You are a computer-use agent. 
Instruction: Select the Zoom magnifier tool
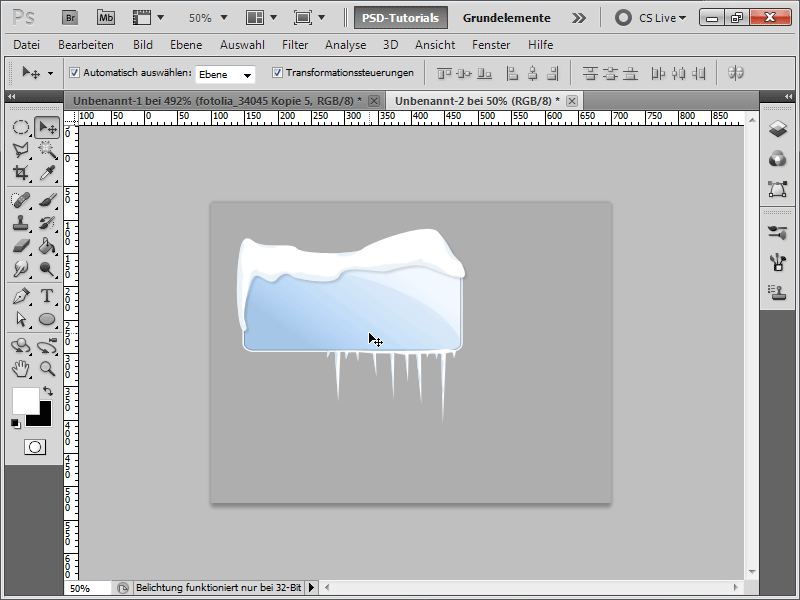point(47,368)
